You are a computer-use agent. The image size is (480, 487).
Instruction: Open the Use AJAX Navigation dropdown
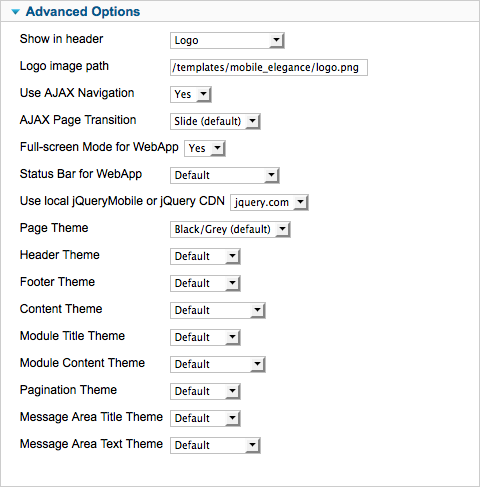191,94
